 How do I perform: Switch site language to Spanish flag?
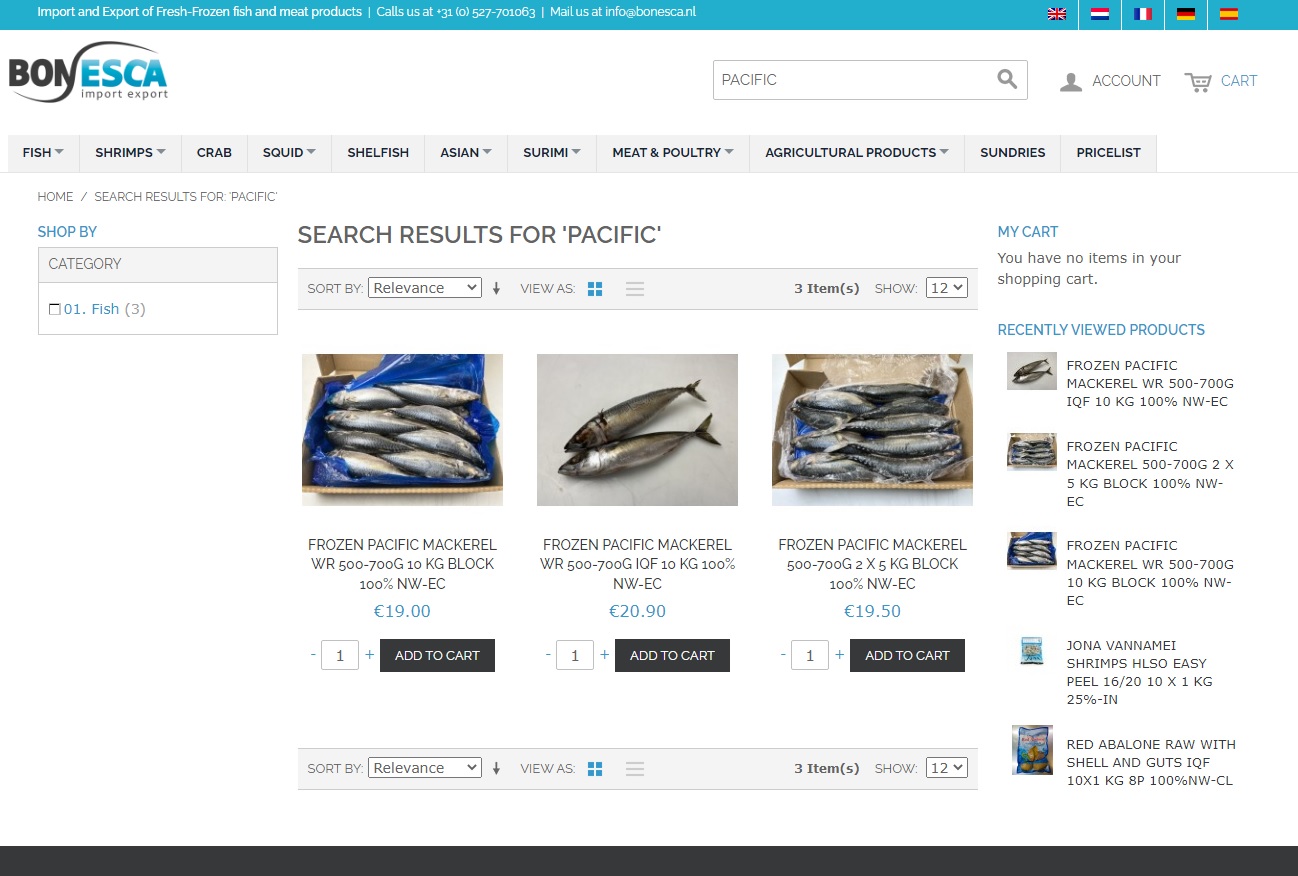point(1228,14)
